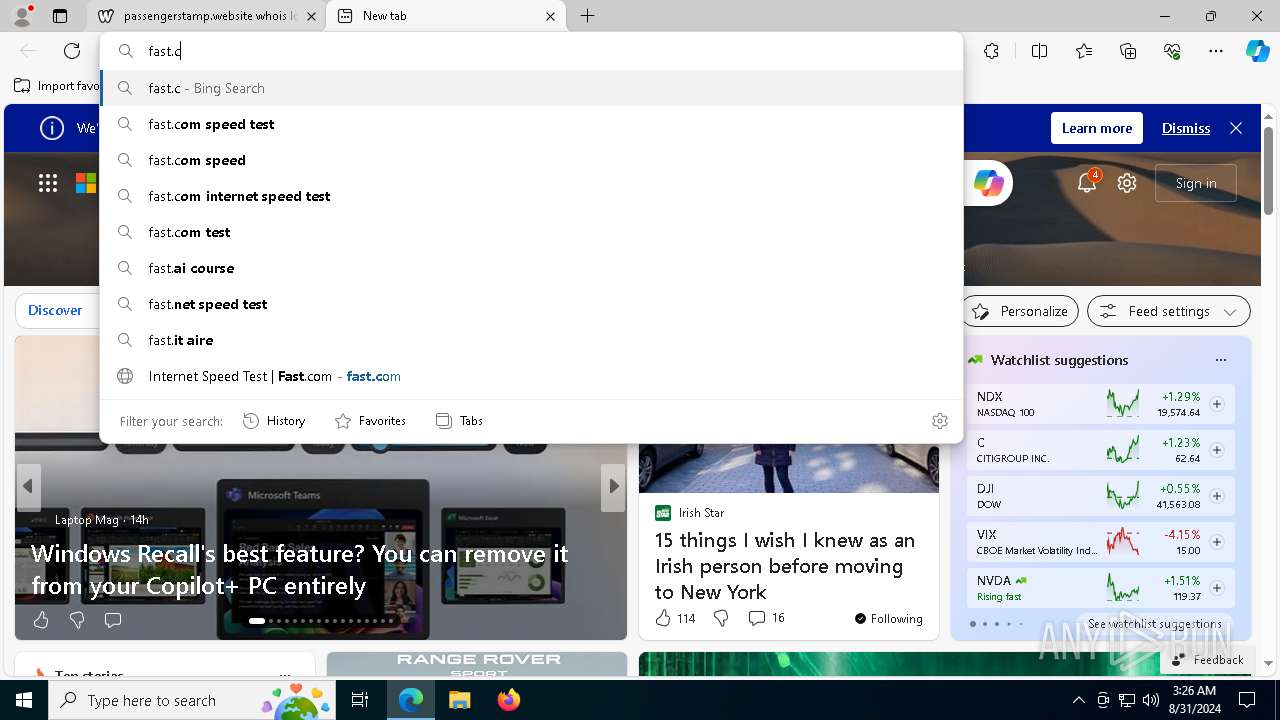Open Internet Speed Test Fast.com link
Viewport: 1280px width, 720px height.
(x=531, y=376)
